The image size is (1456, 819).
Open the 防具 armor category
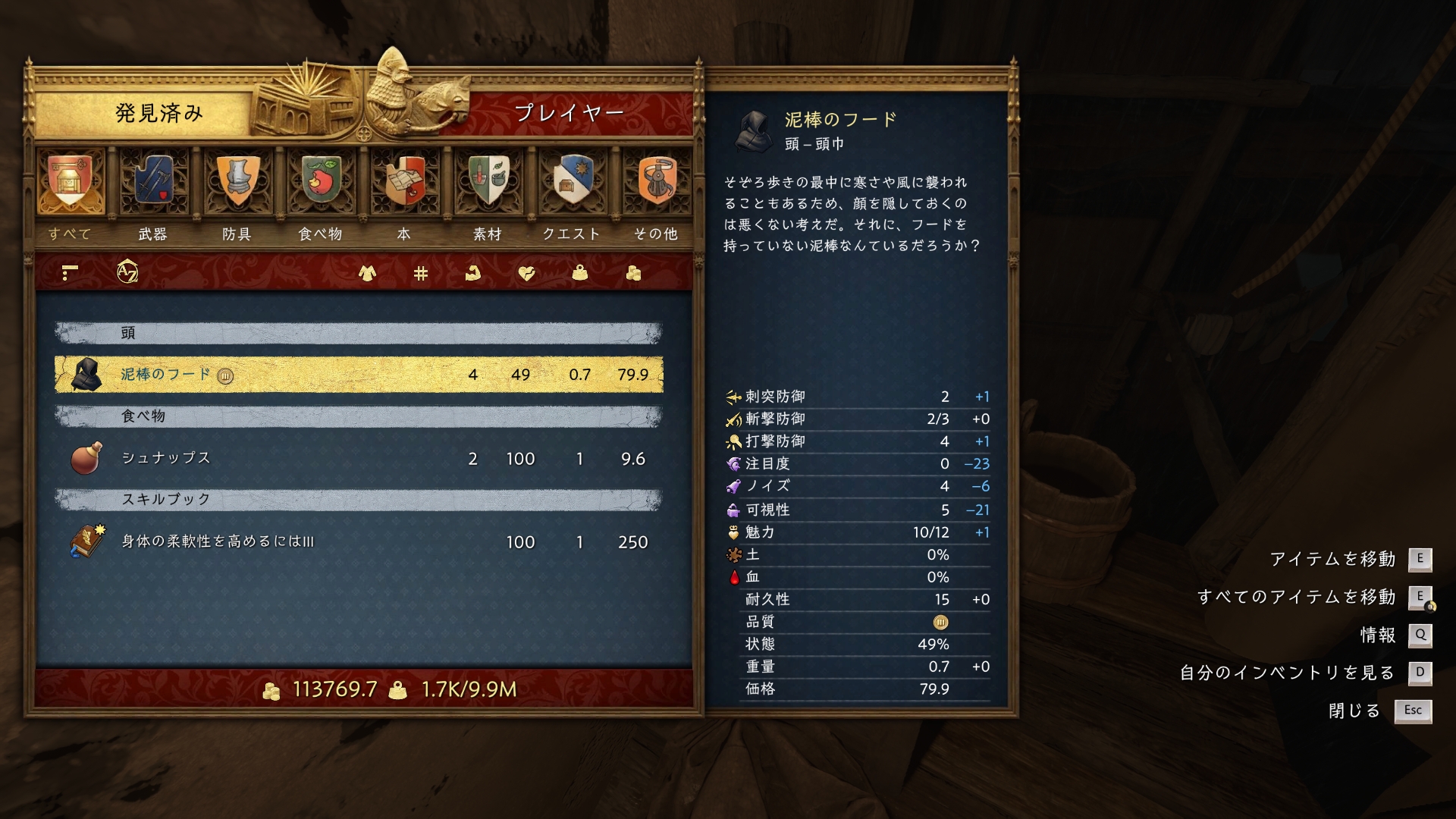tap(237, 181)
